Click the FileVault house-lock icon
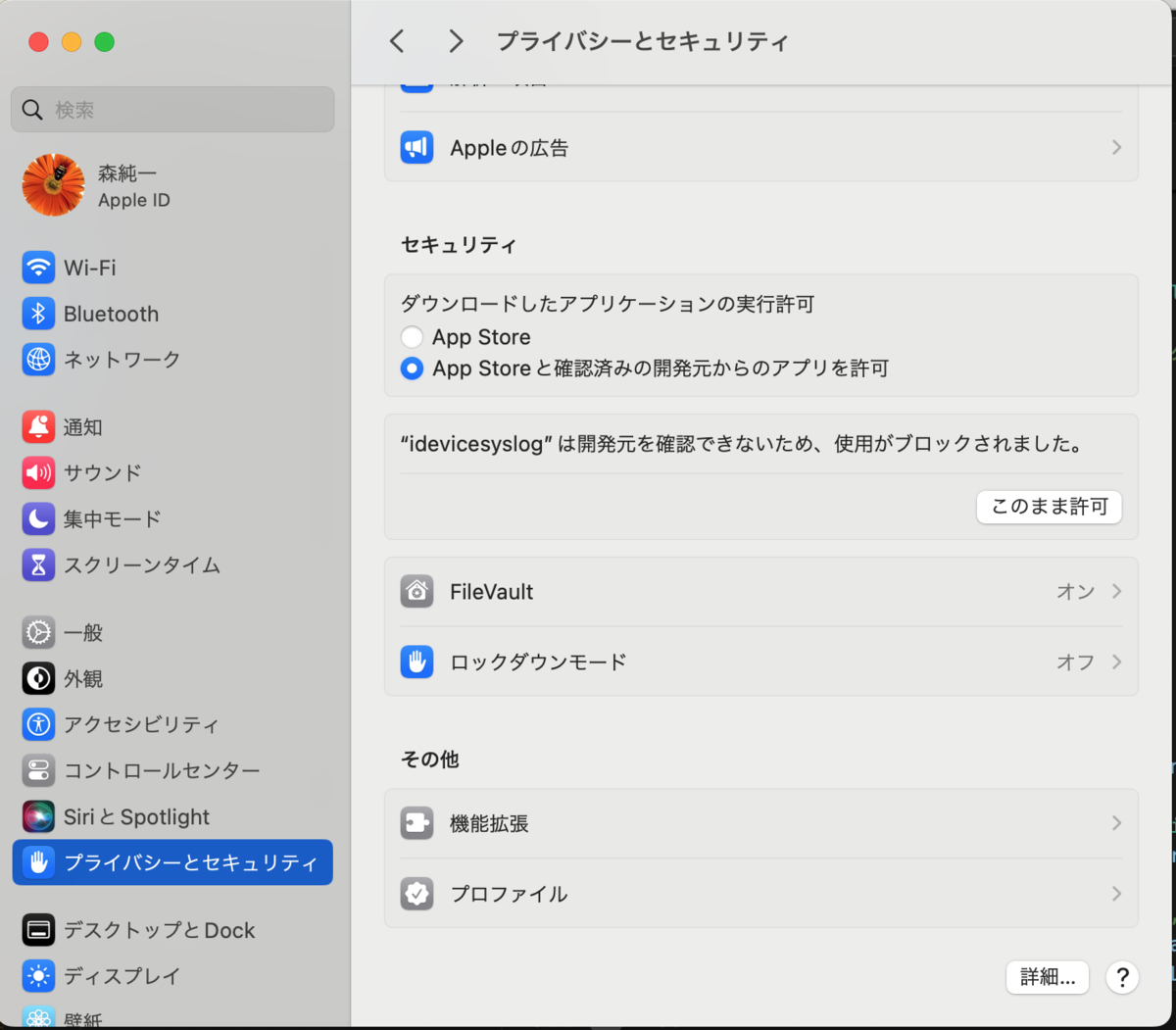 [416, 592]
